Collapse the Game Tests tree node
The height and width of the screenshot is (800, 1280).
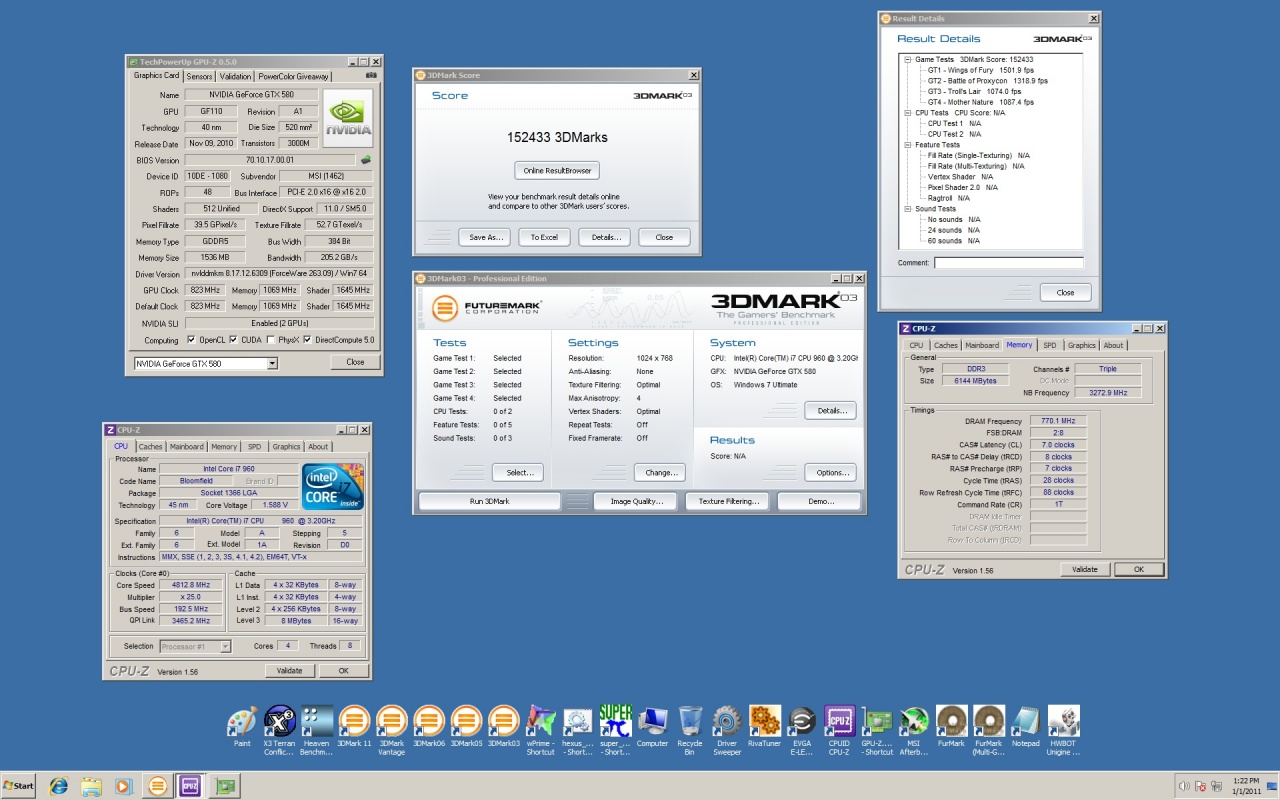point(908,60)
